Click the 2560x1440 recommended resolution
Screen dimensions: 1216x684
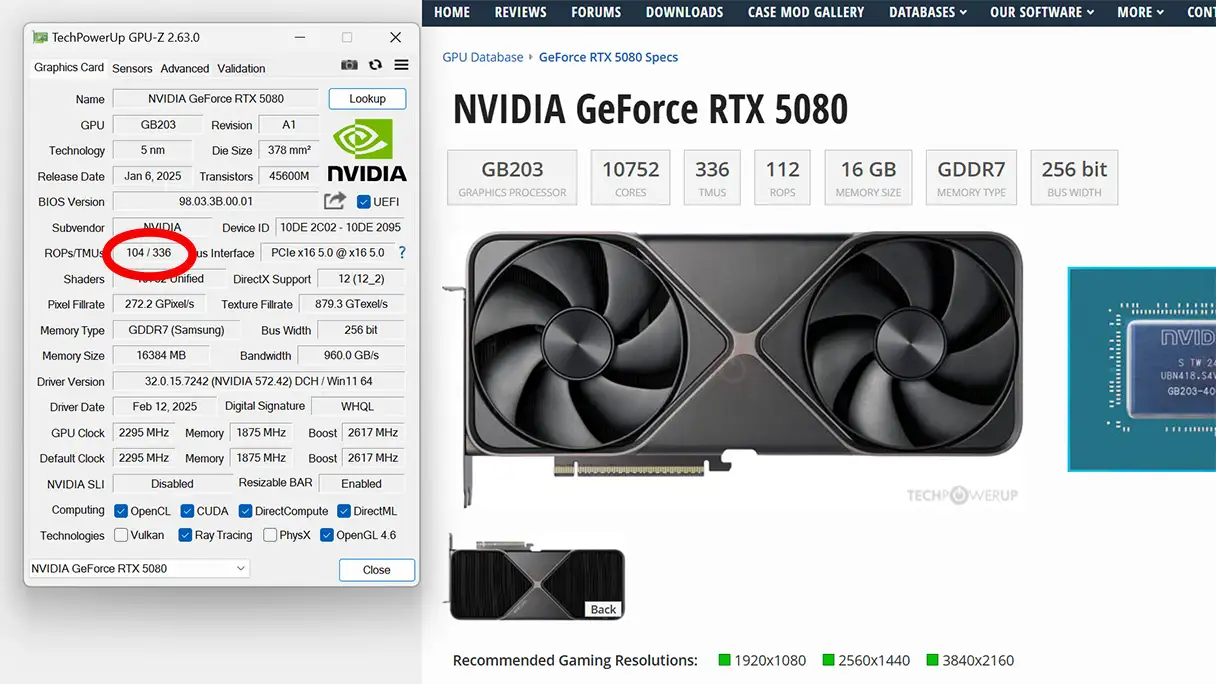pyautogui.click(x=866, y=660)
